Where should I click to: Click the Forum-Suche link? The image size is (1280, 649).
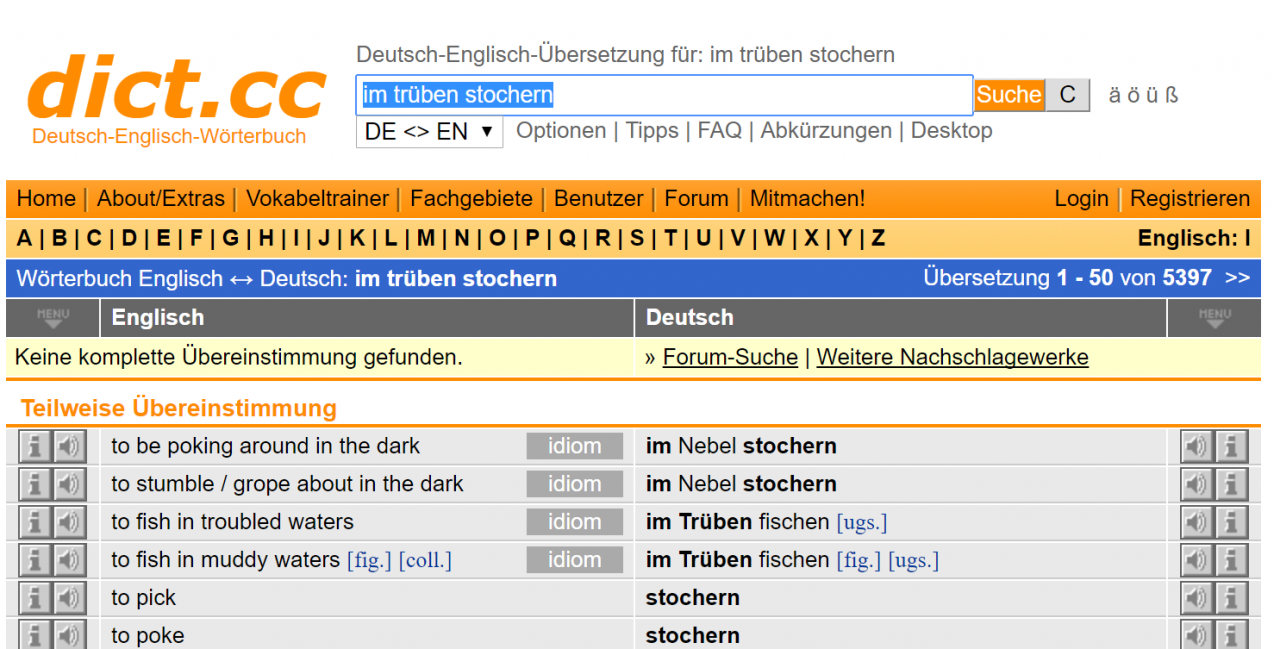730,357
